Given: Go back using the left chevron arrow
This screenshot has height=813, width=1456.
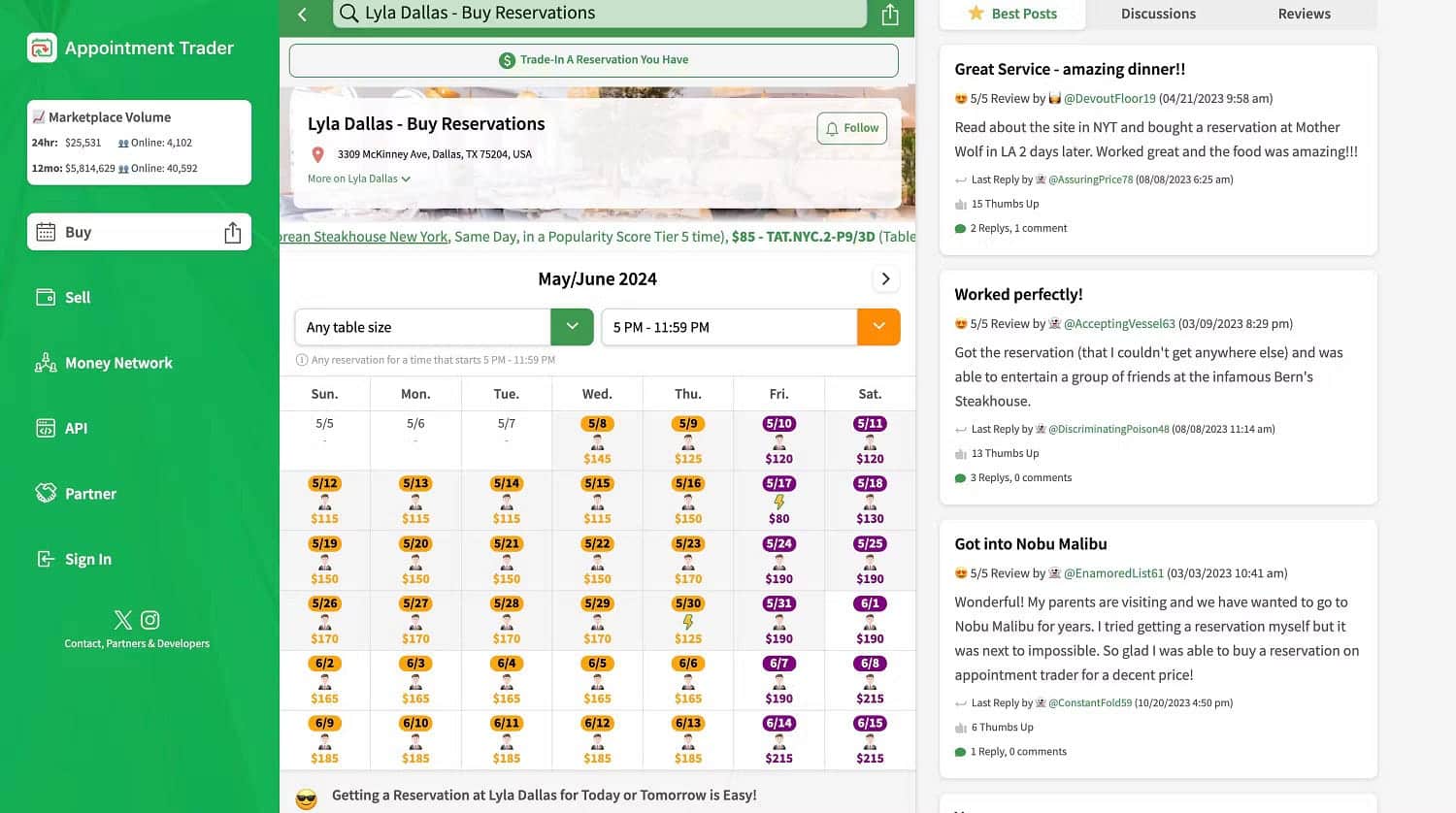Looking at the screenshot, I should click(302, 15).
